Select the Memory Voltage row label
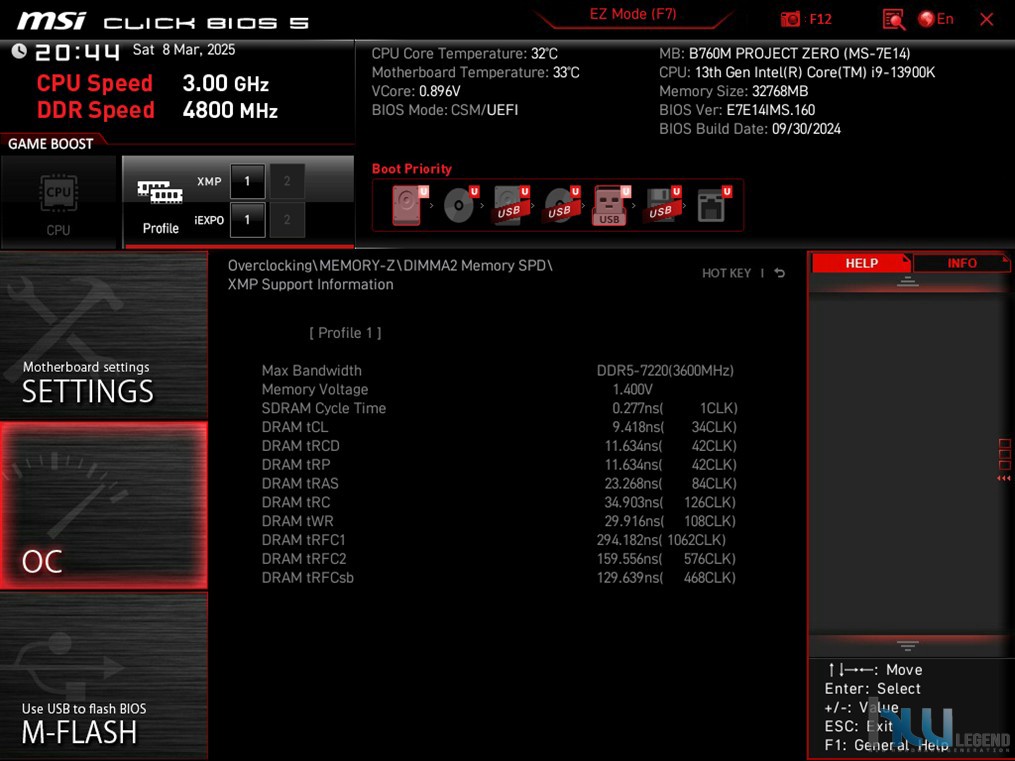 point(315,390)
